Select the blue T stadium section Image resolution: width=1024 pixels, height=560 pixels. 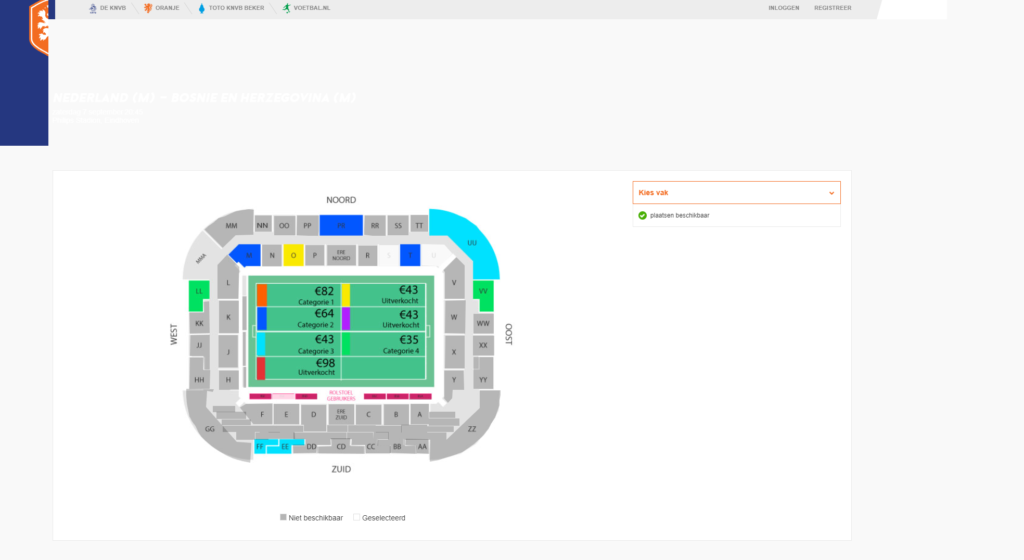410,256
